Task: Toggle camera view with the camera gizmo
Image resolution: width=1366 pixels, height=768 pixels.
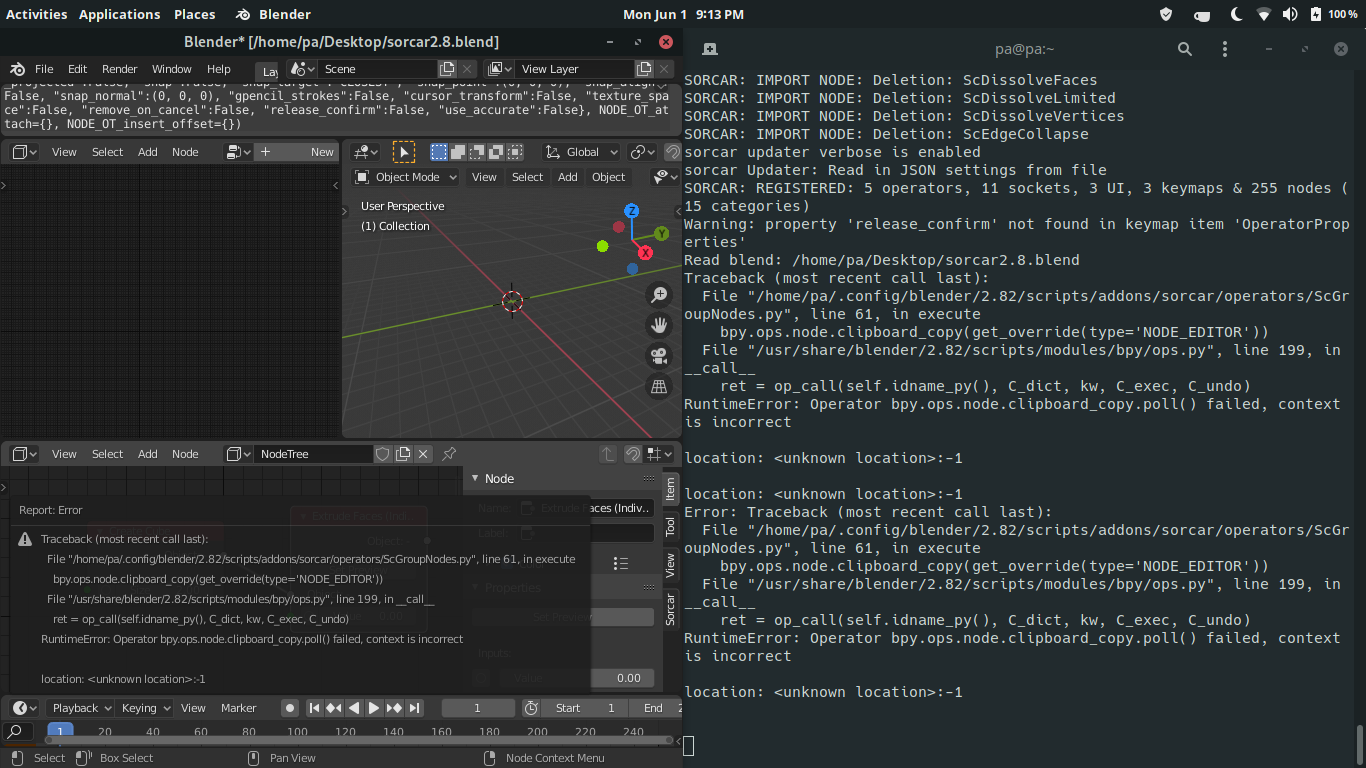Action: point(659,356)
